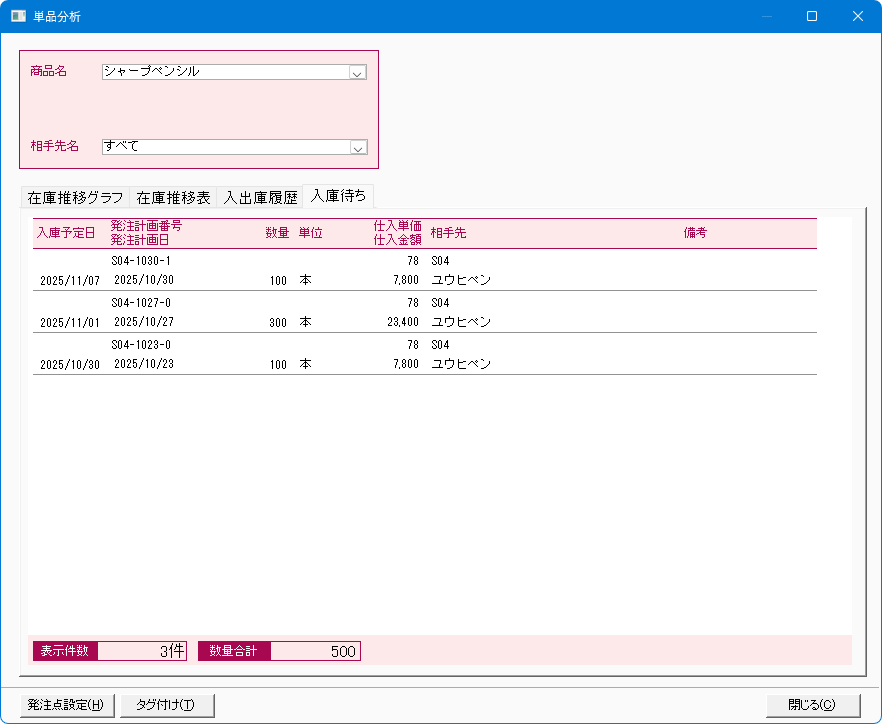The width and height of the screenshot is (882, 724).
Task: Select order row S04-1023-0
Action: pos(141,345)
